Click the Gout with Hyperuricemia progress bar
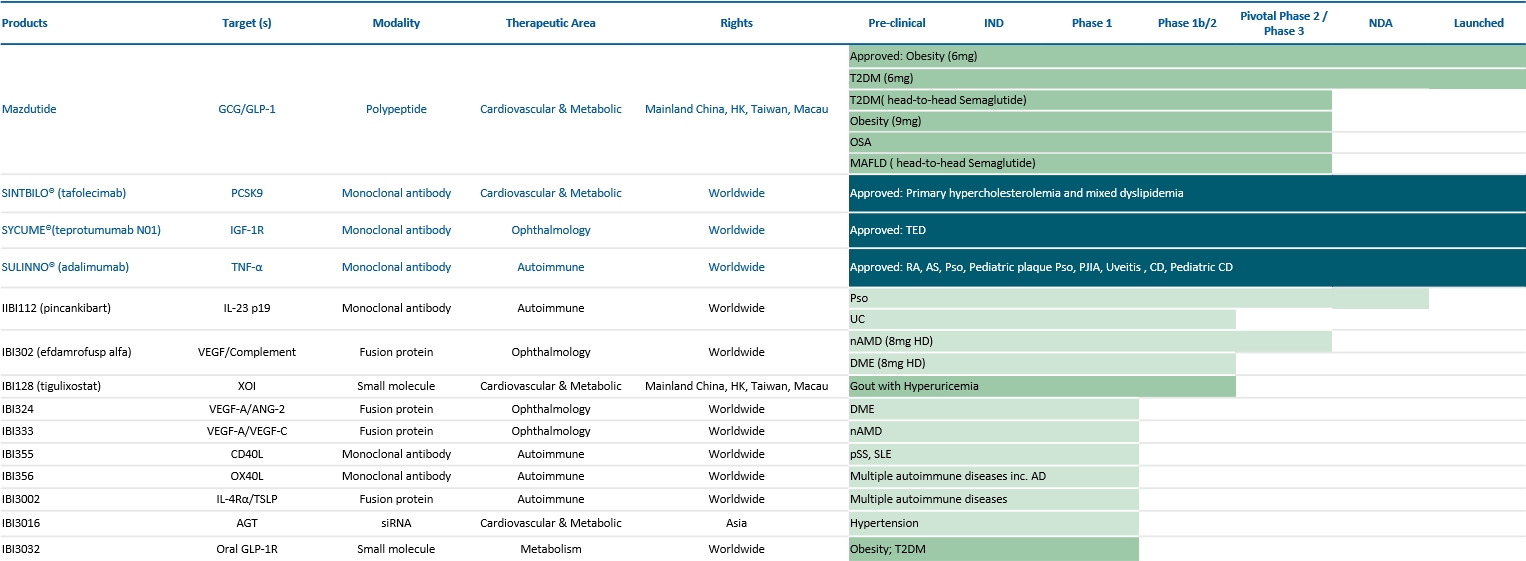This screenshot has width=1526, height=561. [x=1042, y=386]
